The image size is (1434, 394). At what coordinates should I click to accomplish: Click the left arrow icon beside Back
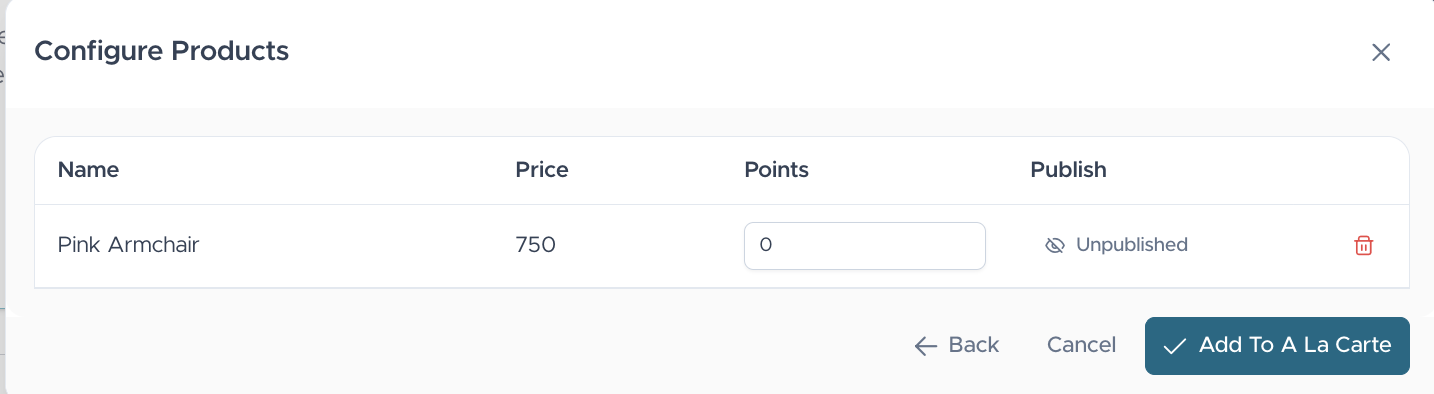point(925,346)
